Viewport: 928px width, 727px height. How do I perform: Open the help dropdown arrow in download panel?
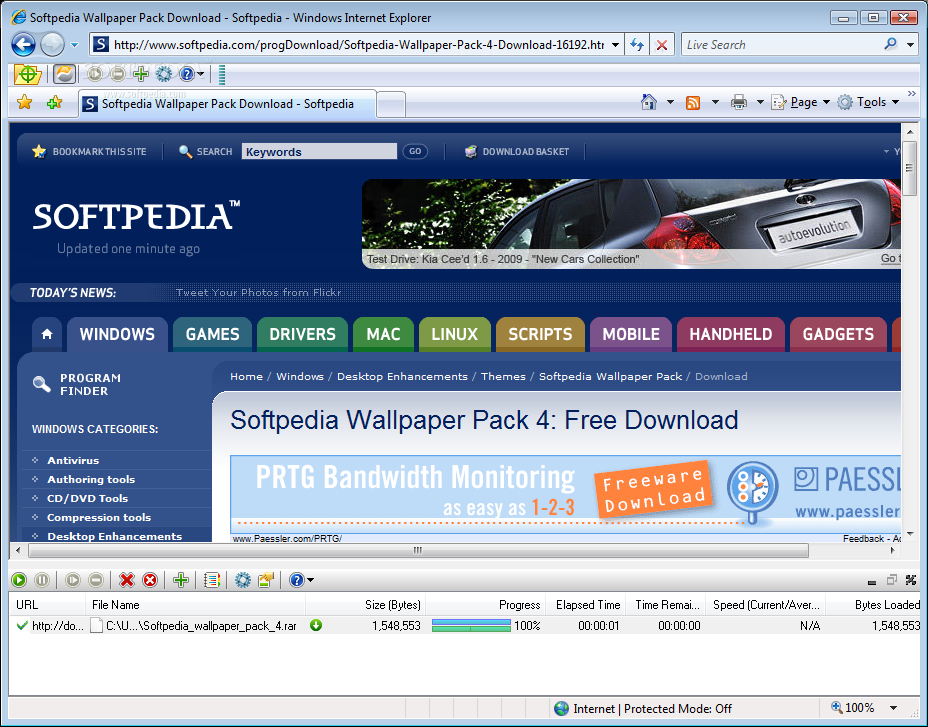point(310,580)
